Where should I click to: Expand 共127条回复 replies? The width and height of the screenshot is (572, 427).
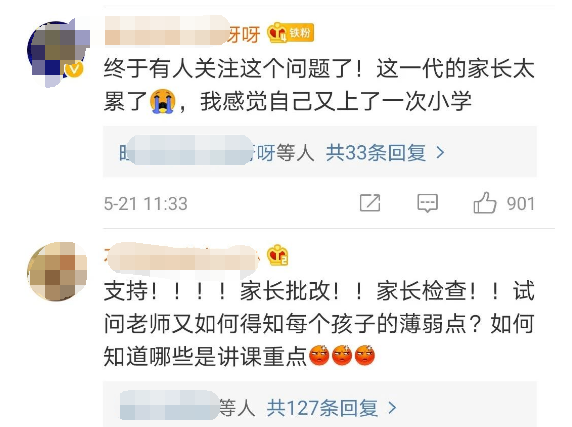tap(322, 408)
